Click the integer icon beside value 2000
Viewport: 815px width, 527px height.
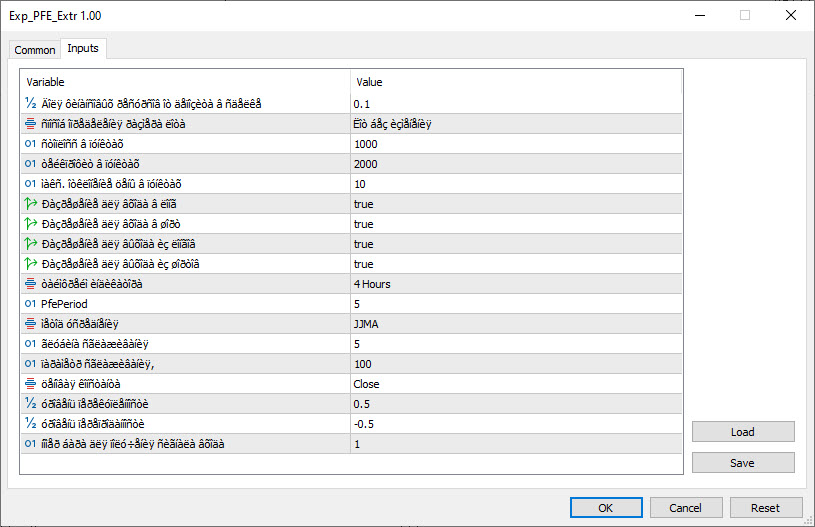[31, 164]
